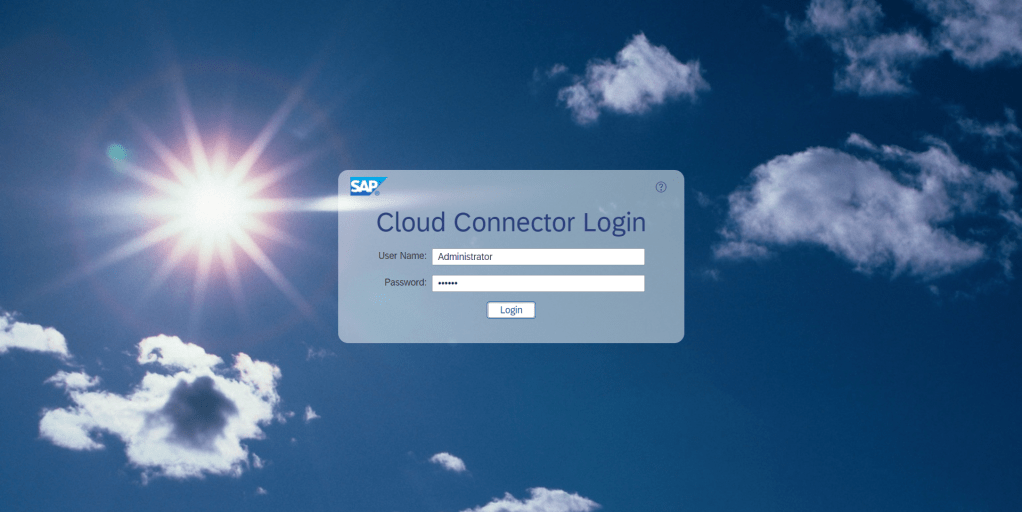Click the Login button
1022x512 pixels.
click(511, 310)
